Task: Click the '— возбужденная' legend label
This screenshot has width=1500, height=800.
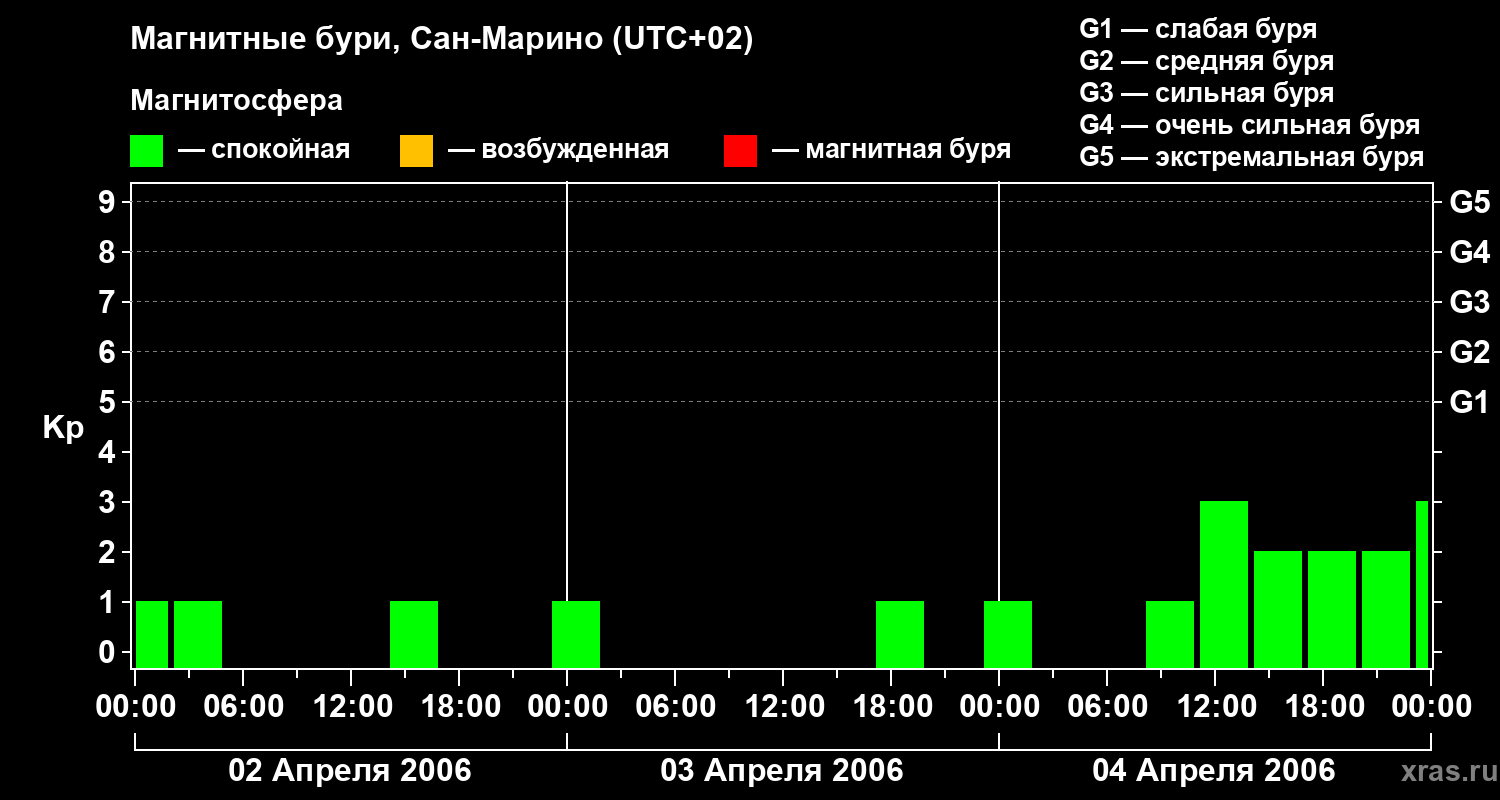Action: [x=558, y=150]
